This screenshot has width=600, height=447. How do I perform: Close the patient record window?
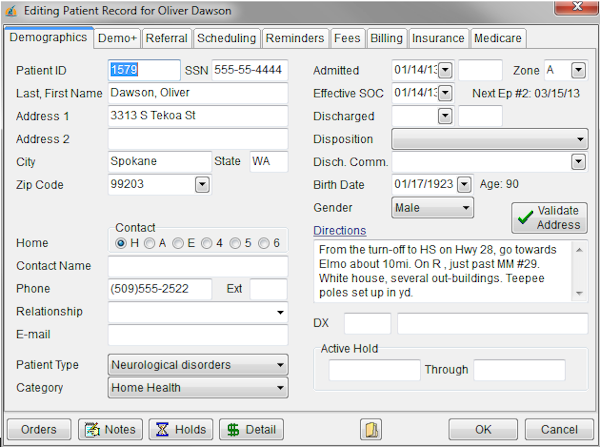point(576,7)
